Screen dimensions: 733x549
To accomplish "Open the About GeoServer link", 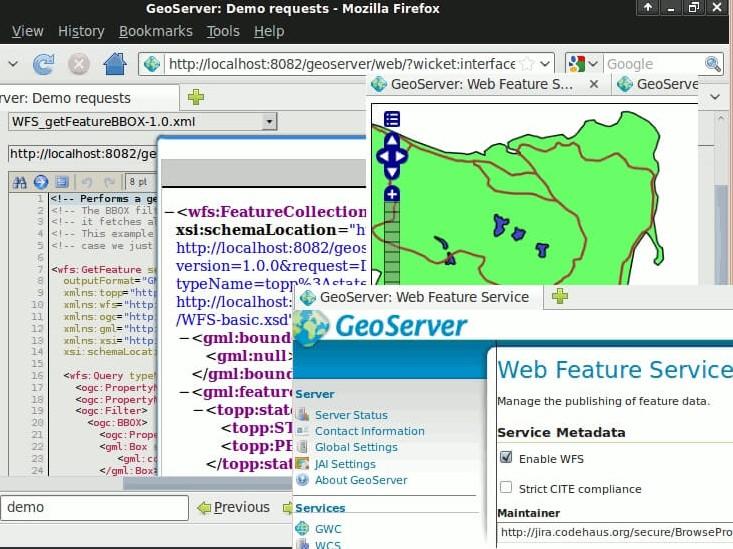I will (x=361, y=480).
